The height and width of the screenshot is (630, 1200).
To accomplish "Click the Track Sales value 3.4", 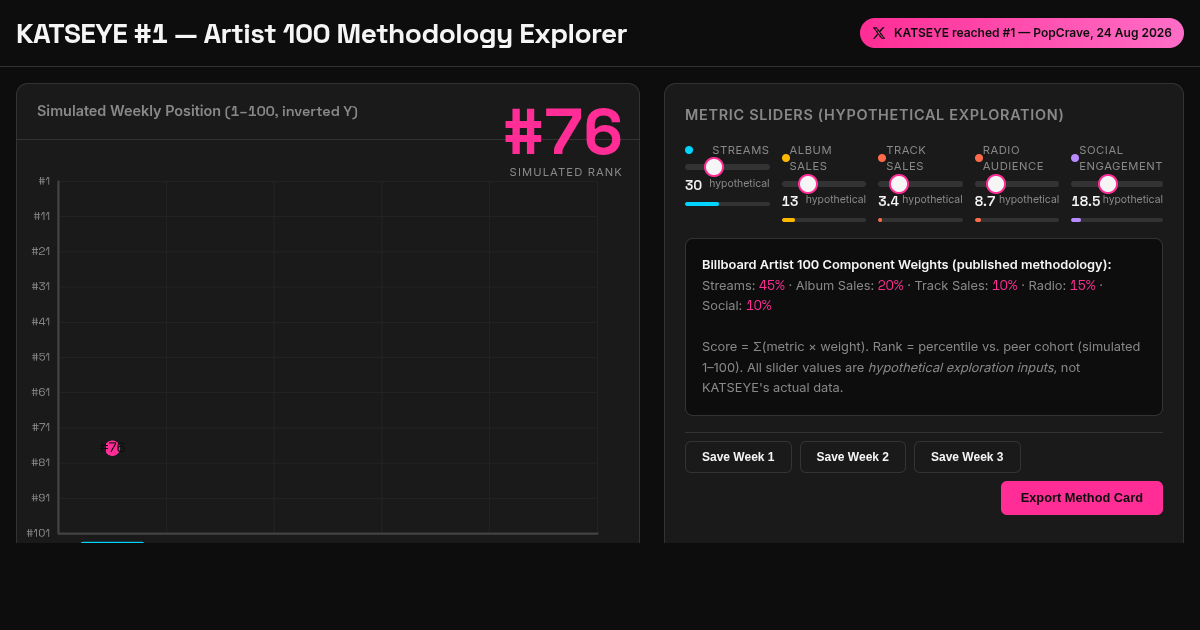I will (888, 201).
